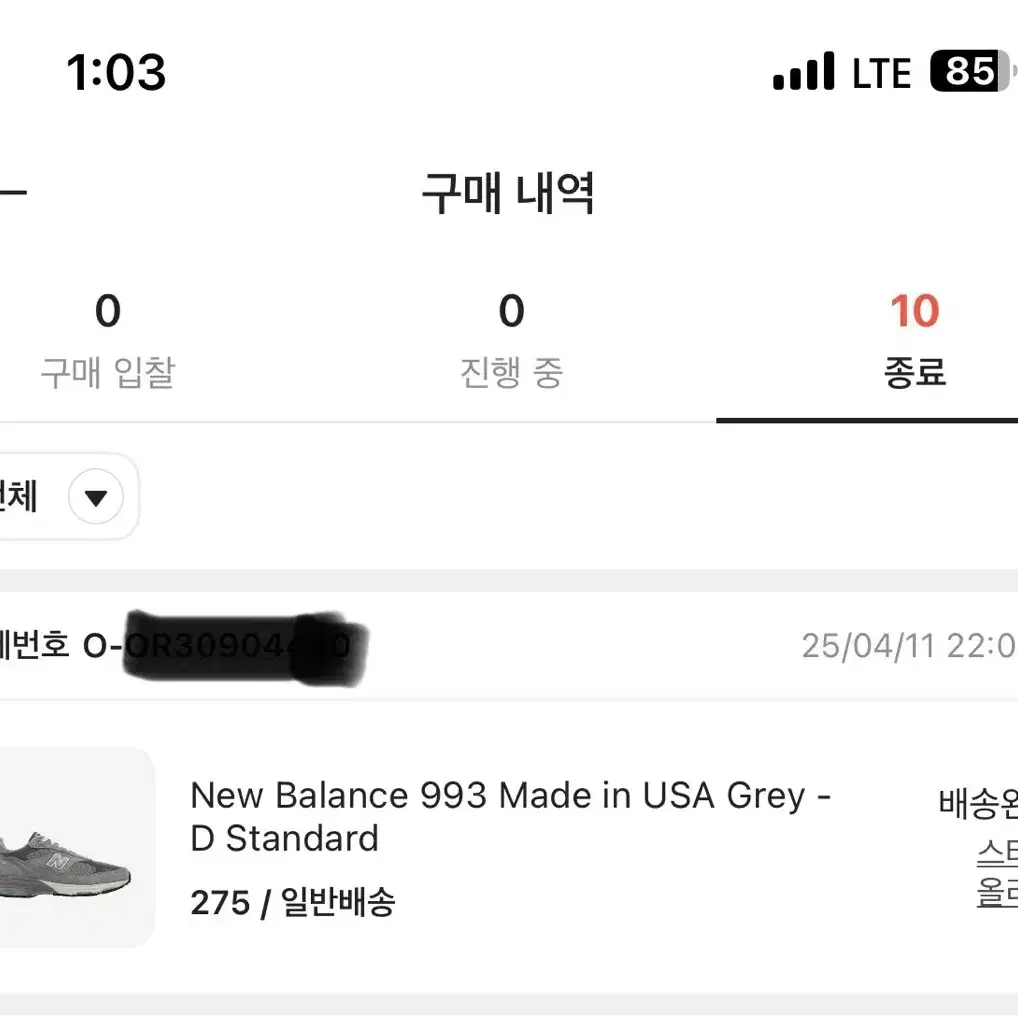Tap the size text 275 / 일반배송
Screen dimensions: 1018x1018
pyautogui.click(x=293, y=903)
